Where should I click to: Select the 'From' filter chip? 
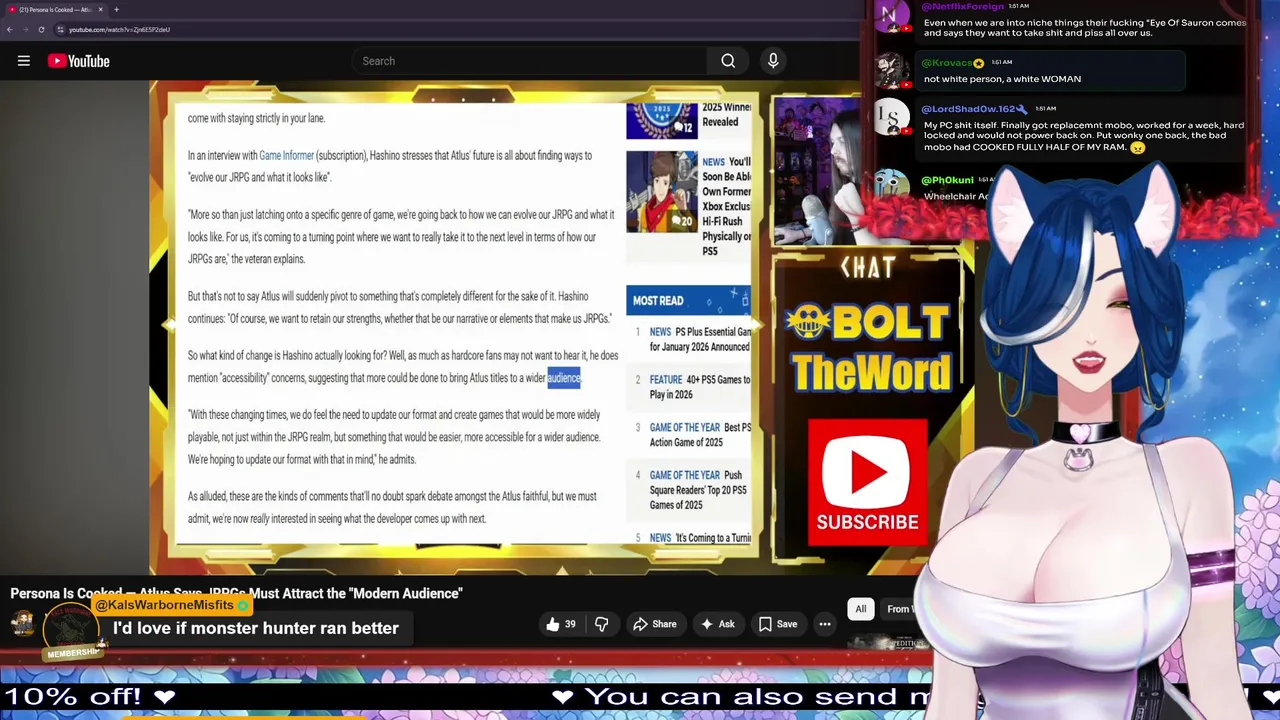click(898, 609)
